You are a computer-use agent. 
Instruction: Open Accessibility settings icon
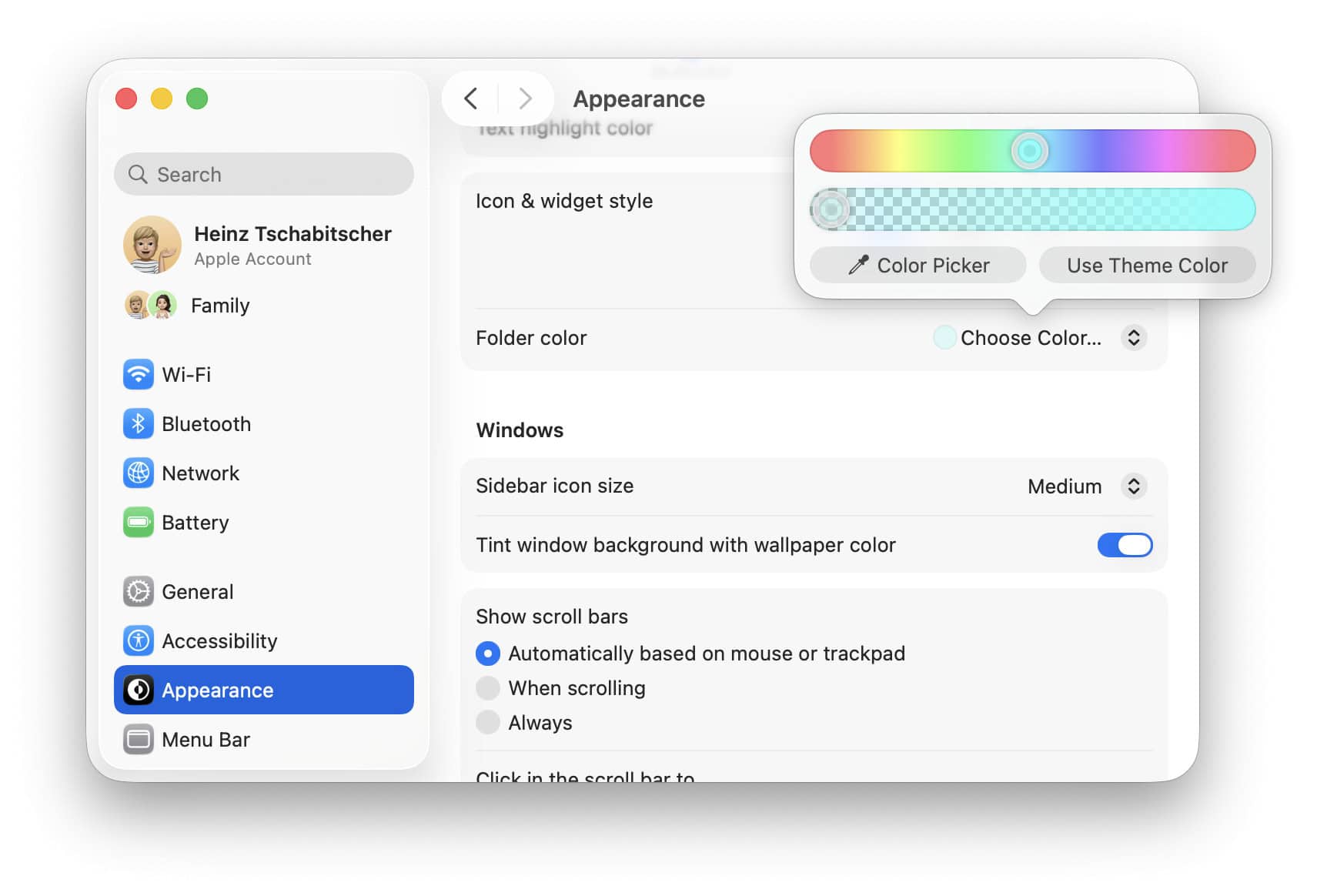click(x=139, y=641)
